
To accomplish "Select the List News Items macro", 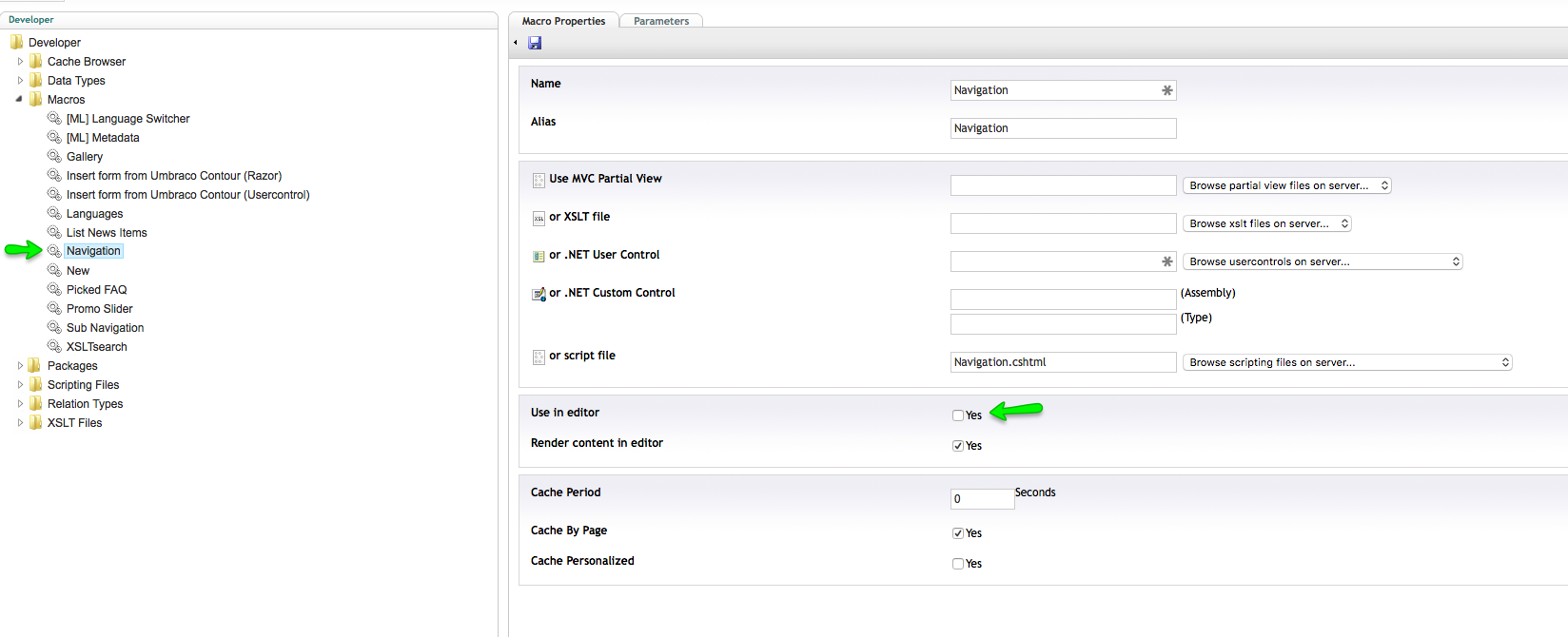I will 107,233.
